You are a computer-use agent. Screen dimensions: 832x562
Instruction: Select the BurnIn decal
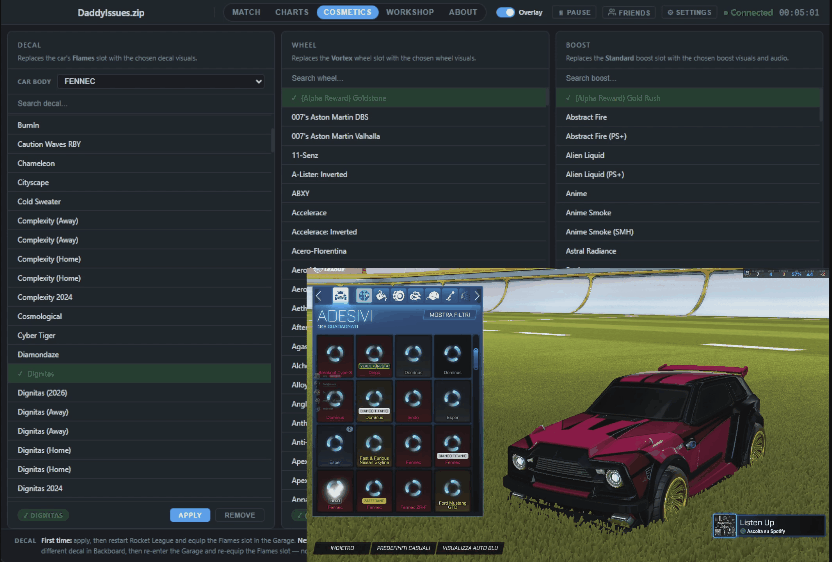(140, 125)
